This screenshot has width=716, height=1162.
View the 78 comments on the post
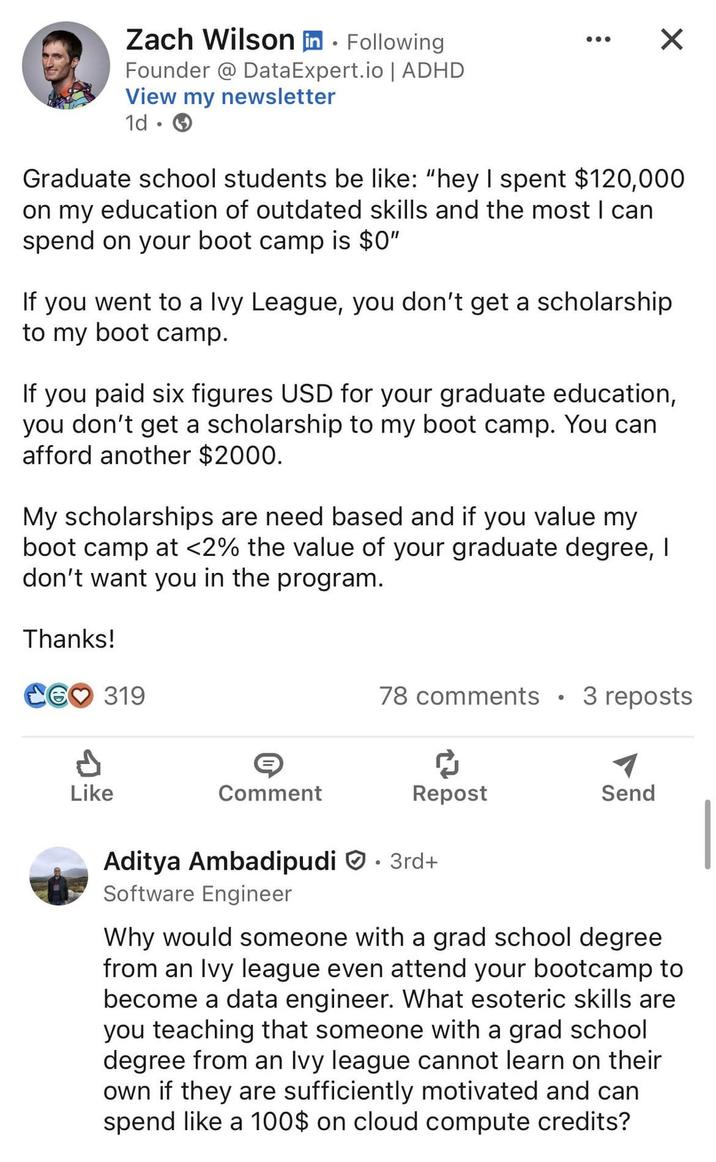459,695
